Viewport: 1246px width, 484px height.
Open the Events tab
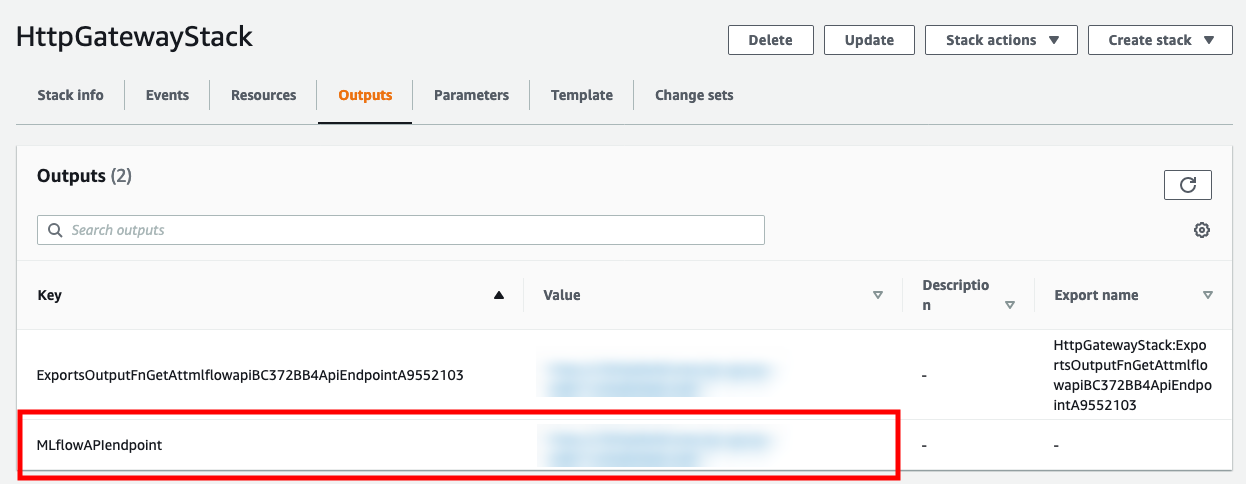[x=167, y=95]
